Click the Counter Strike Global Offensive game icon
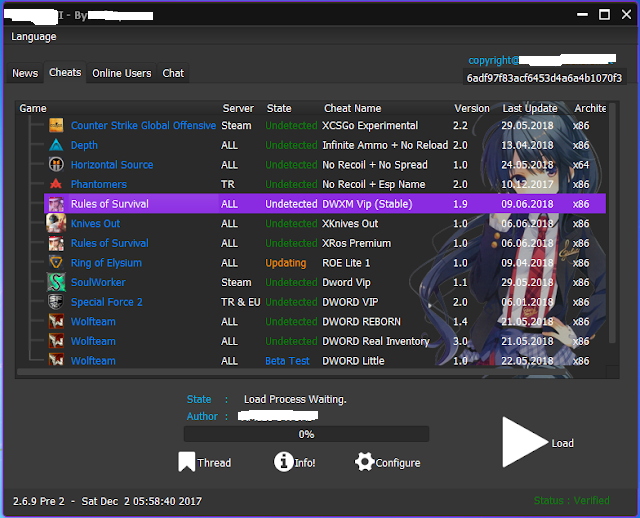 tap(56, 125)
